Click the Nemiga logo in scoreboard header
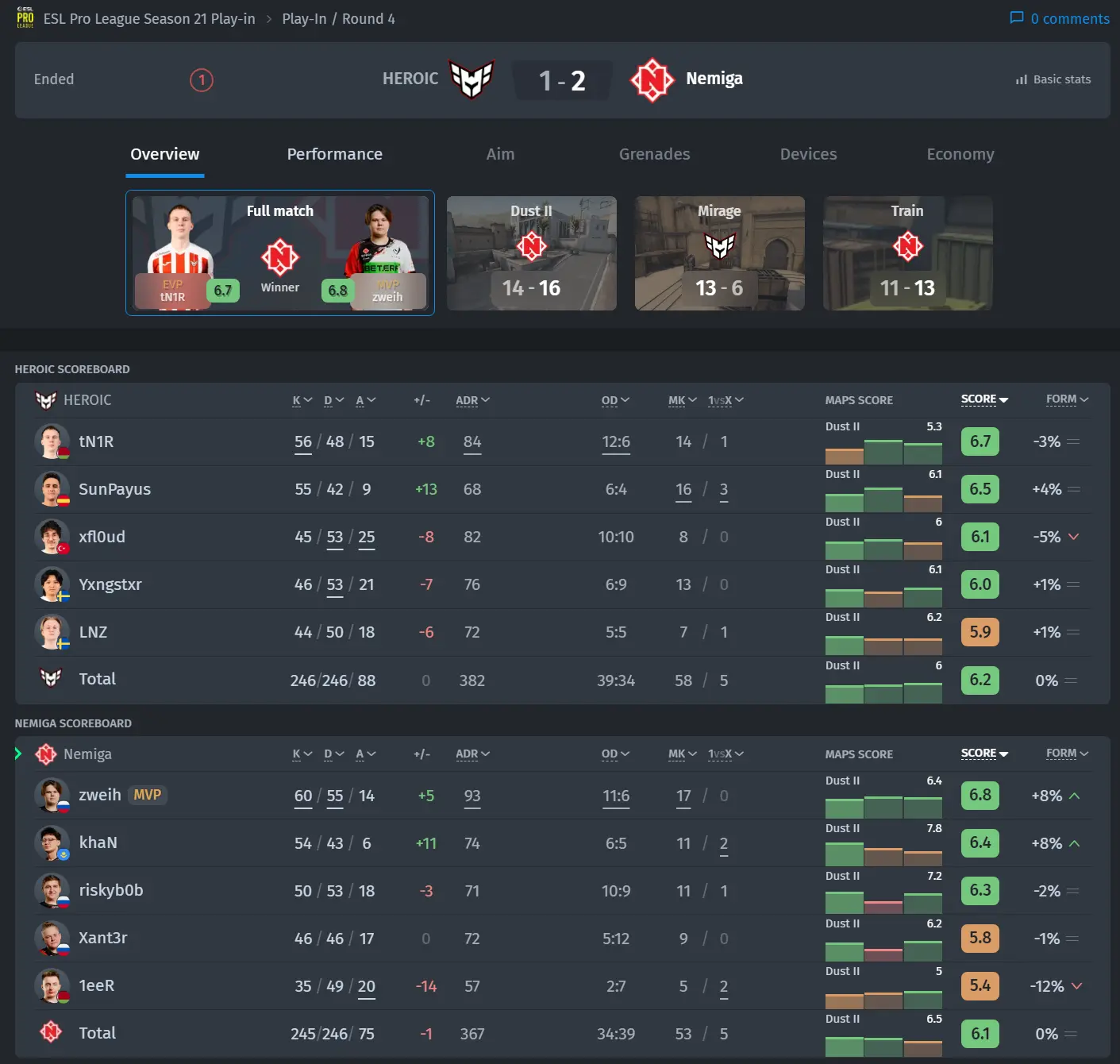This screenshot has width=1120, height=1064. click(46, 754)
